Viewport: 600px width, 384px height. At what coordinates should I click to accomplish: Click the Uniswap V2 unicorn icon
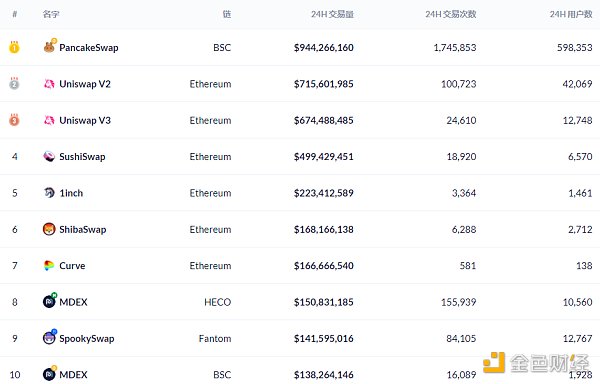(x=49, y=84)
